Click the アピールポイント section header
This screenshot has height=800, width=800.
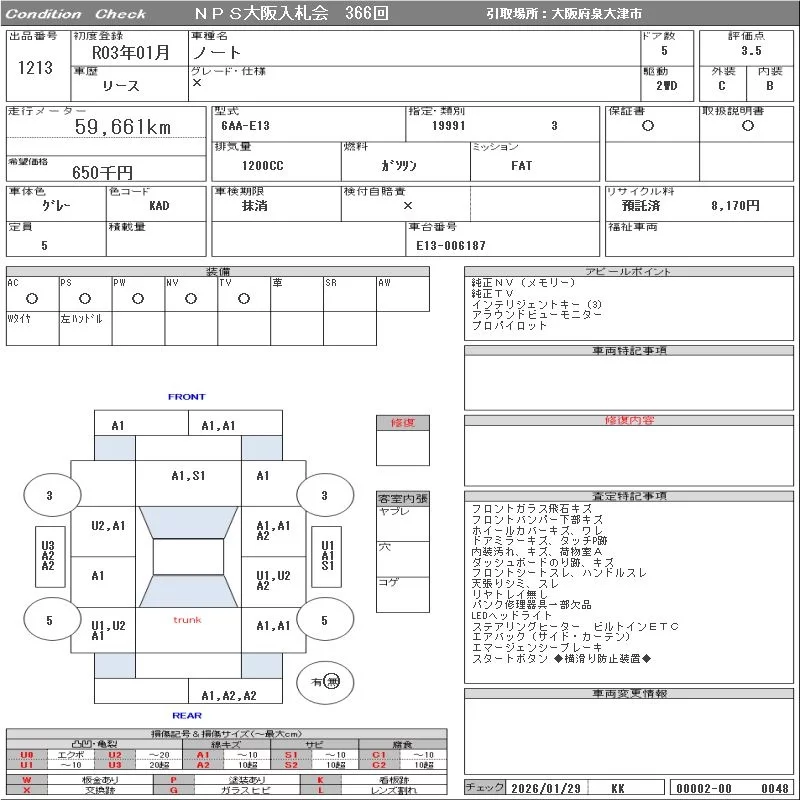pyautogui.click(x=628, y=272)
